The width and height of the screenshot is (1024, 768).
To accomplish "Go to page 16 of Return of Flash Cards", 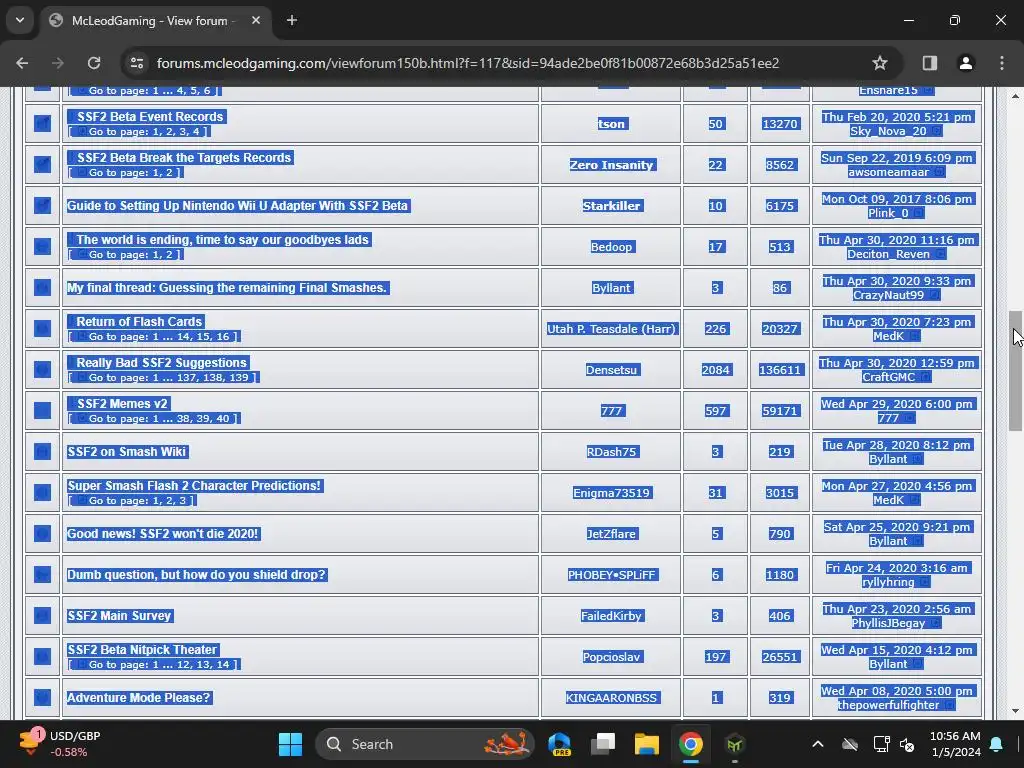I will pyautogui.click(x=223, y=336).
